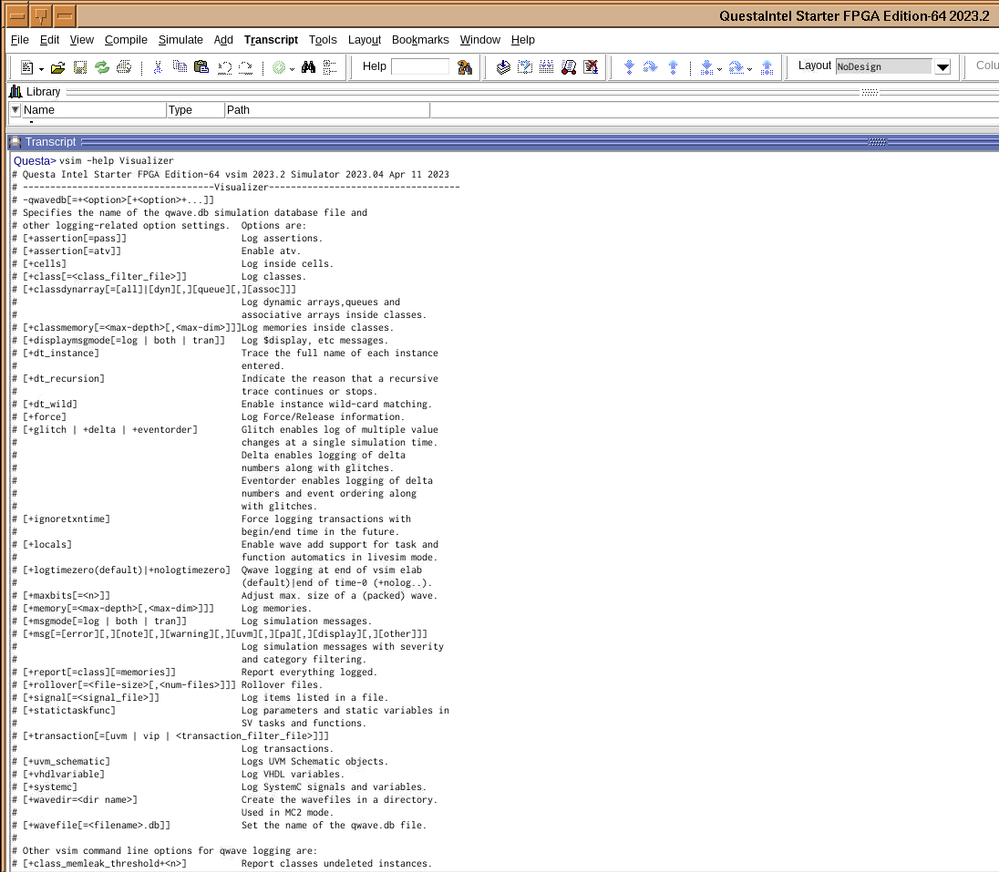Click the Collapse all tree icon
The height and width of the screenshot is (872, 999).
(x=330, y=67)
